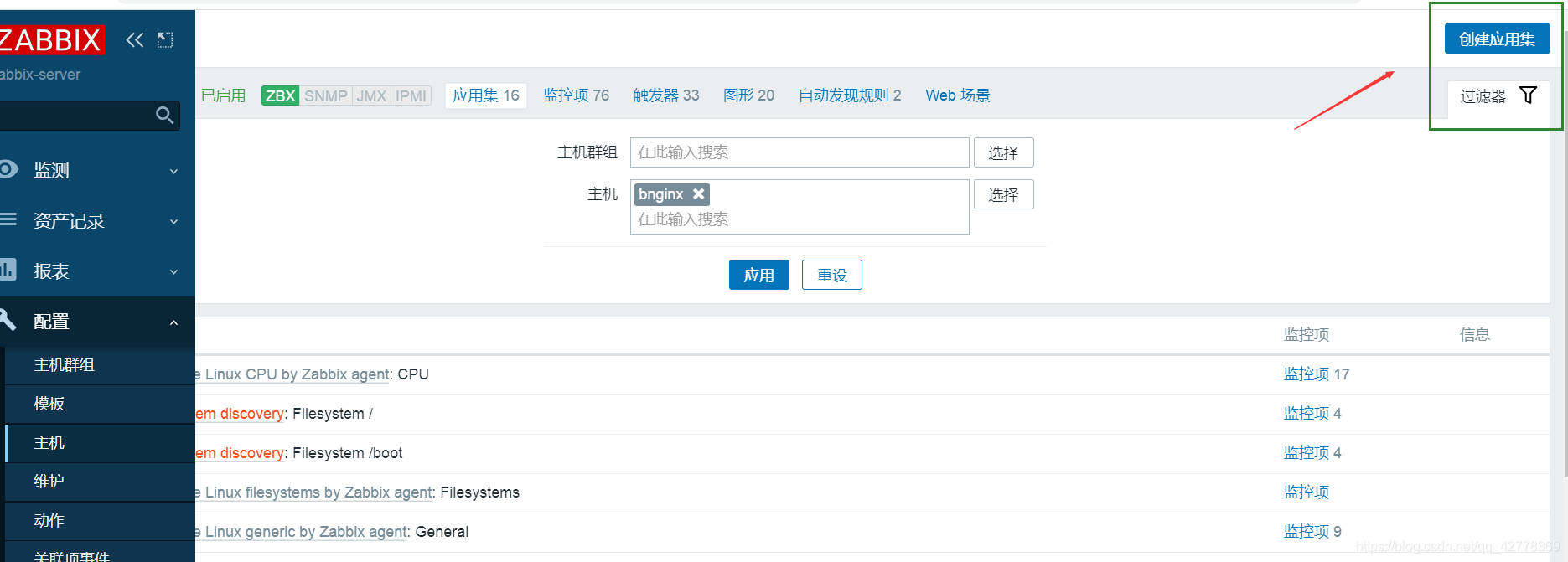Click the 资产记录 list icon
The height and width of the screenshot is (562, 1568).
click(8, 219)
